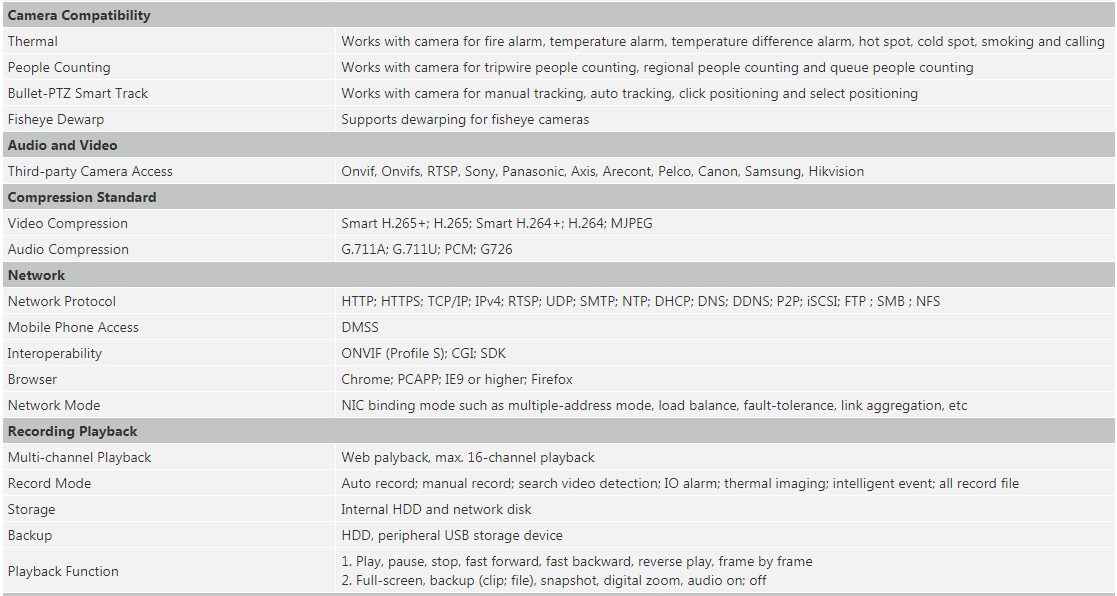Viewport: 1117px width, 596px height.
Task: Select the Thermal row label
Action: point(33,41)
